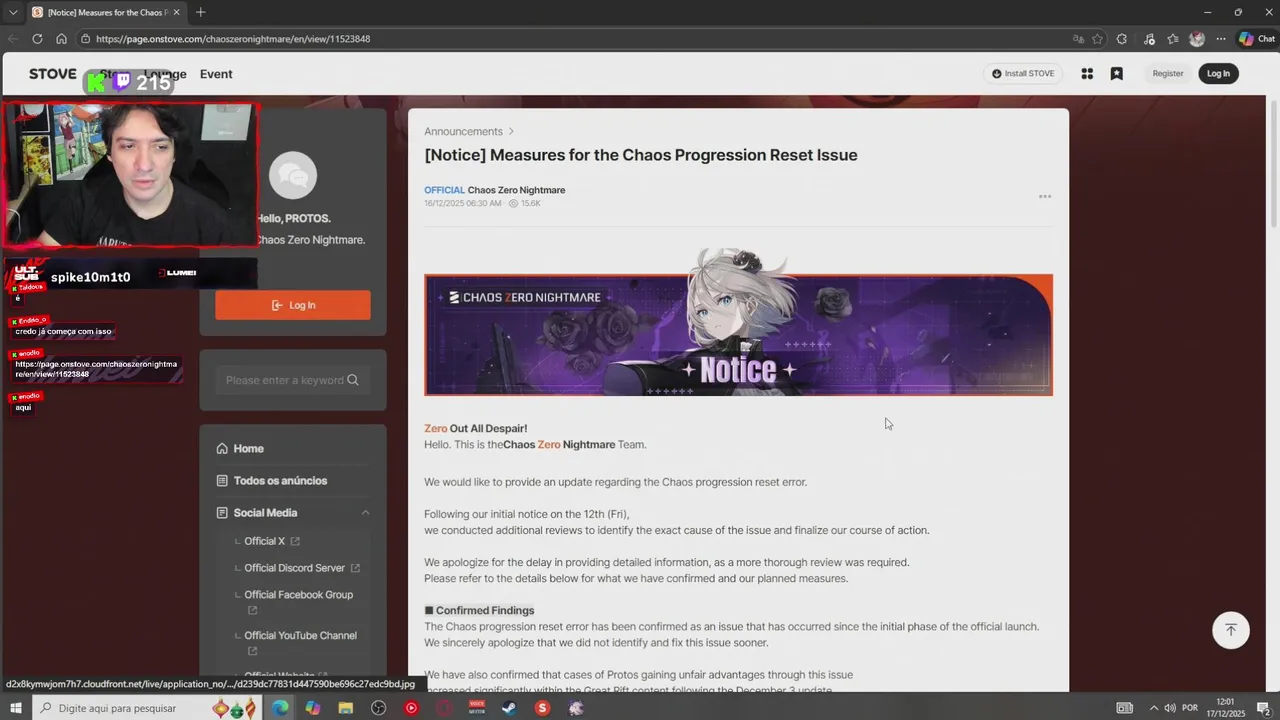Click the Chaos Zero Nightmare official author name
Screen dimensions: 1280x720
pos(516,190)
